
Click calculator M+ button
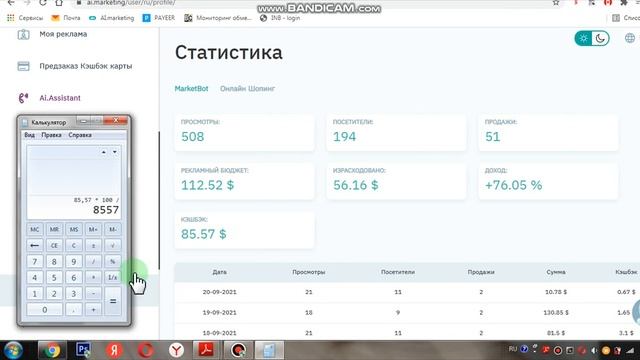tap(93, 229)
